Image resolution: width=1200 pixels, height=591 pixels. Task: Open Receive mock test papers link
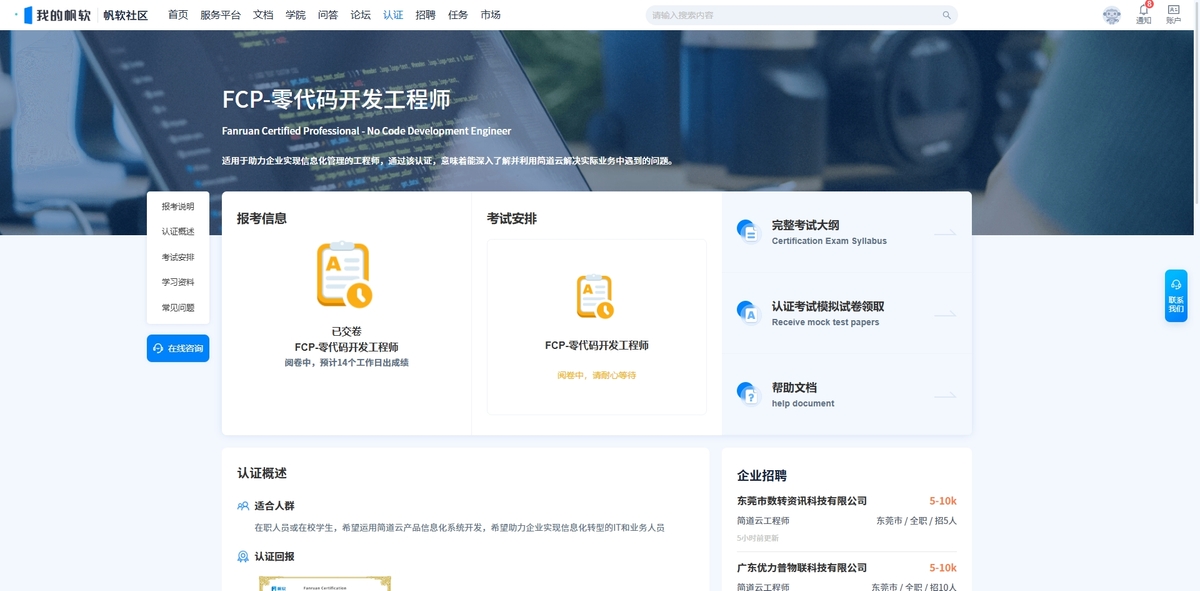click(846, 313)
